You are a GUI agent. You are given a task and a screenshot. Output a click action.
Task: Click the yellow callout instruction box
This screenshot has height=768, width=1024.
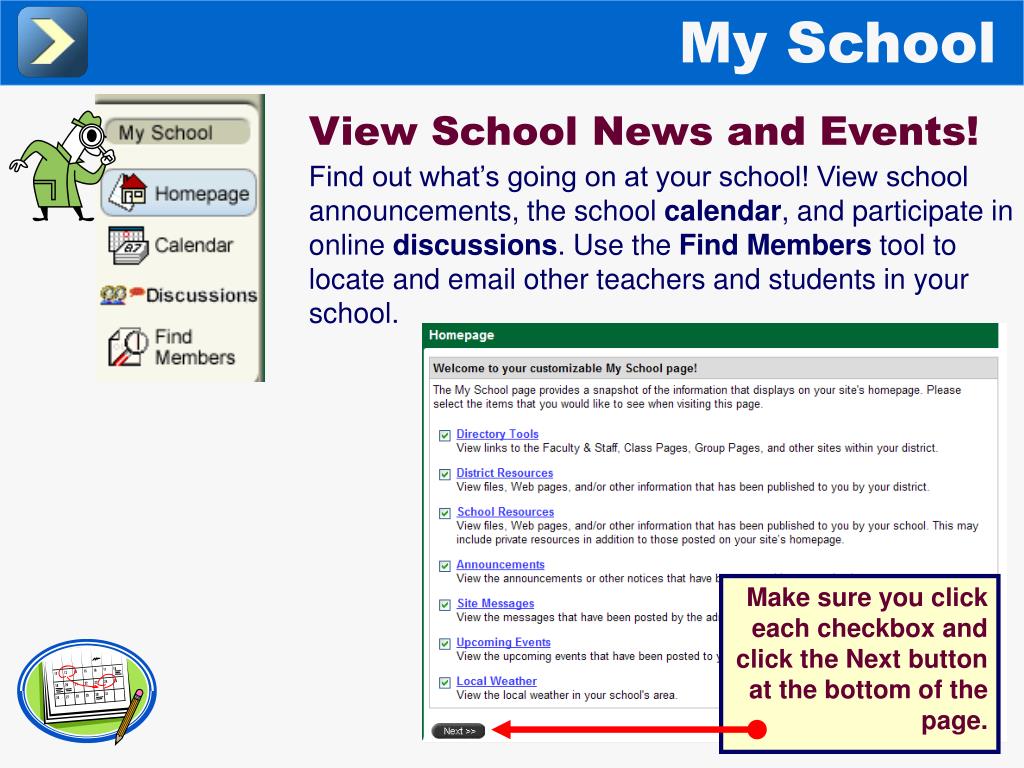(860, 663)
